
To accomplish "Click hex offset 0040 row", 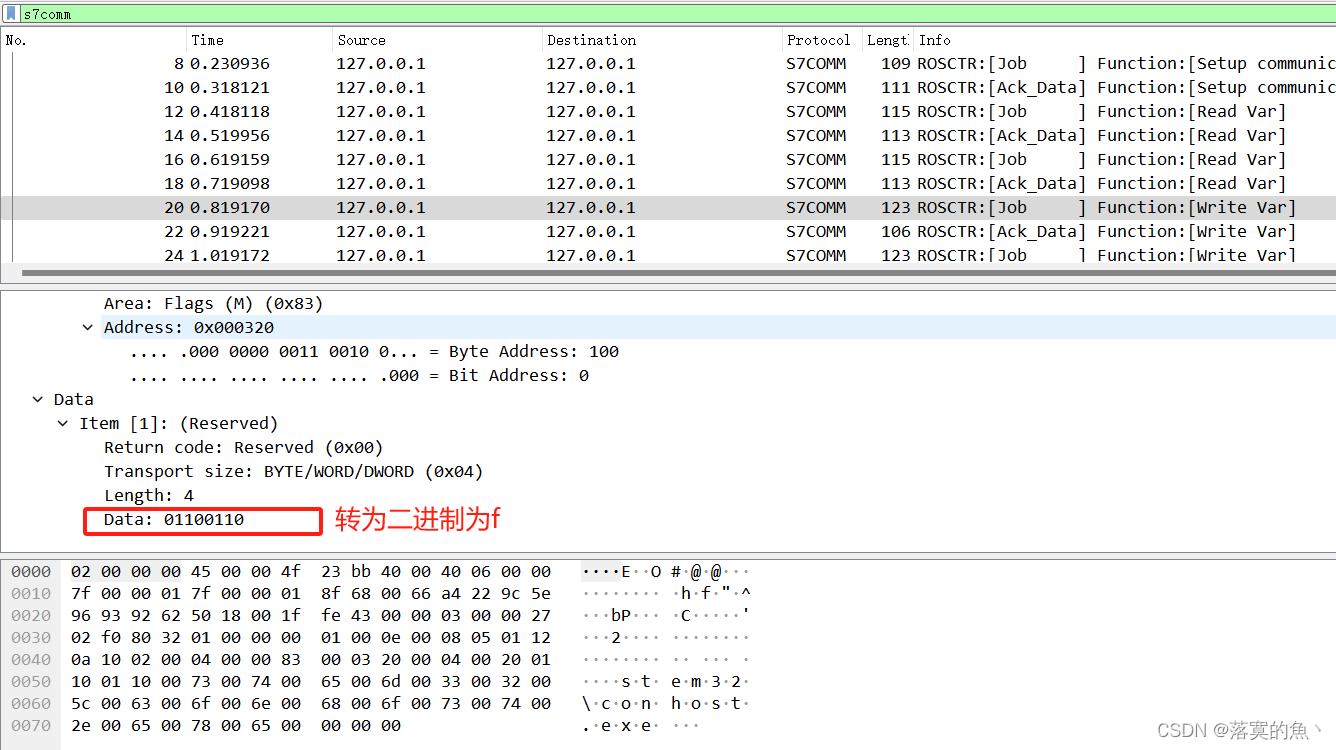I will [311, 660].
